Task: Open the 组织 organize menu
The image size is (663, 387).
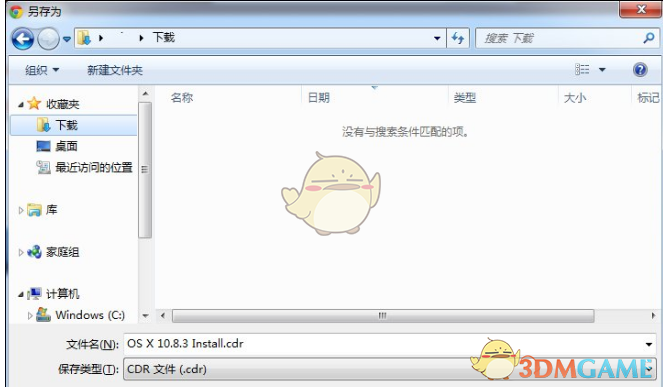Action: pos(42,70)
